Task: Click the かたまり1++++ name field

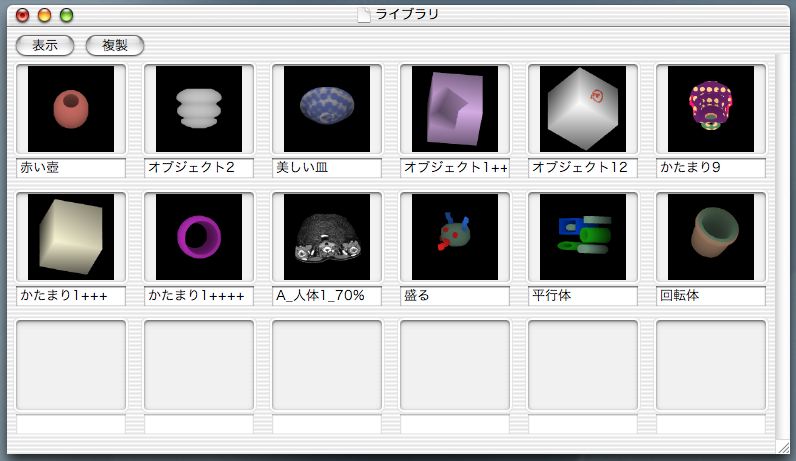Action: (199, 296)
